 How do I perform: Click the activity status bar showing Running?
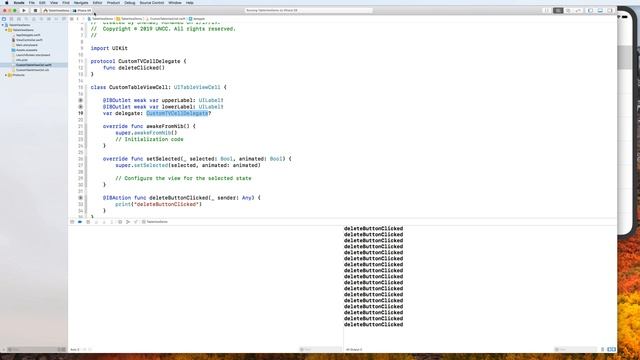(309, 10)
